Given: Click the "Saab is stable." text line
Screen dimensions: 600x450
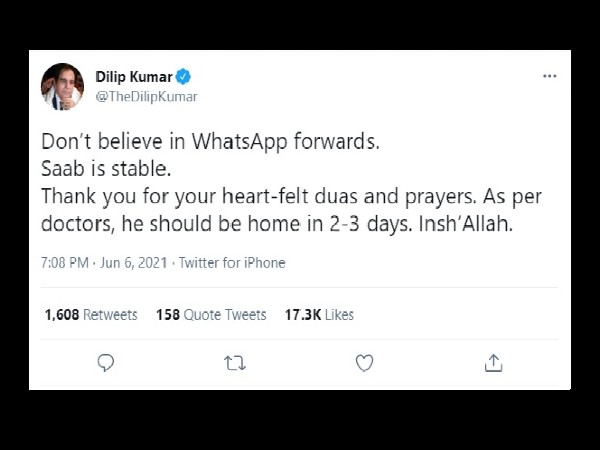Looking at the screenshot, I should (x=106, y=169).
